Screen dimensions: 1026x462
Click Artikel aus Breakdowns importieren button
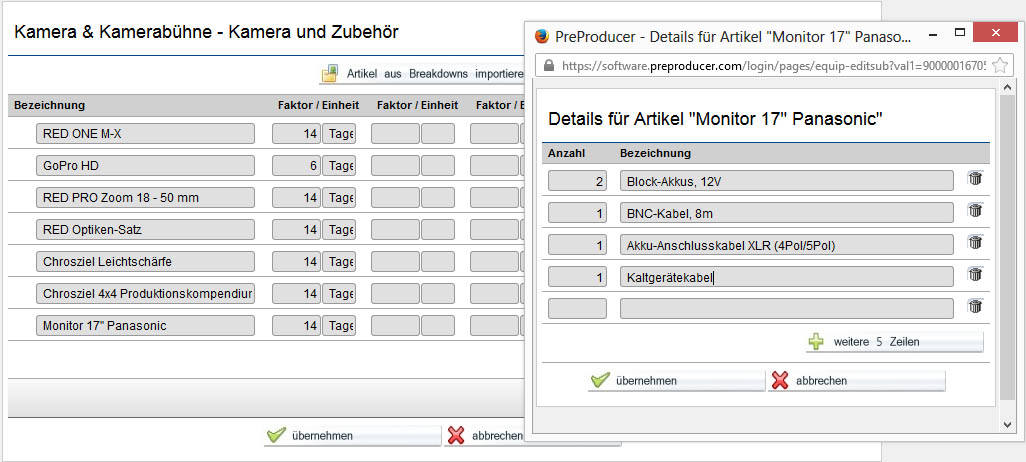pyautogui.click(x=422, y=74)
